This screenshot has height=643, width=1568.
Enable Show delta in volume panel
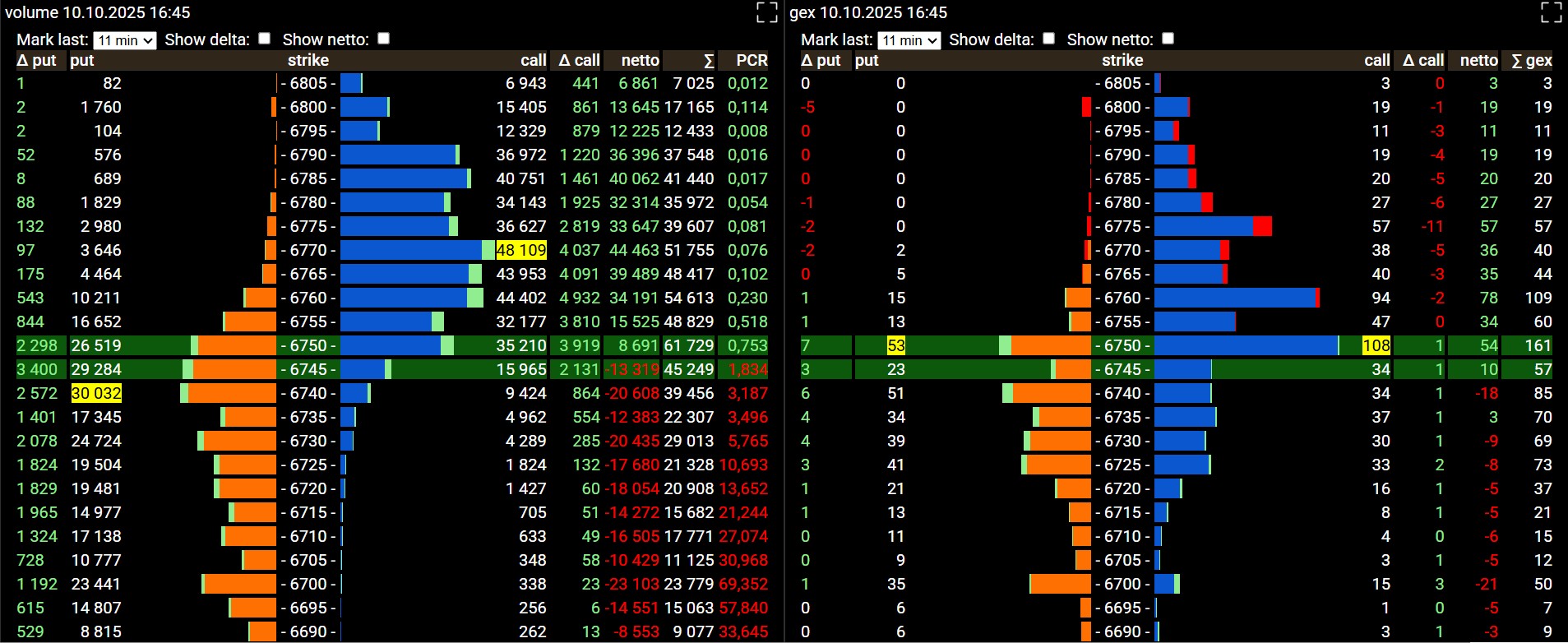tap(264, 39)
